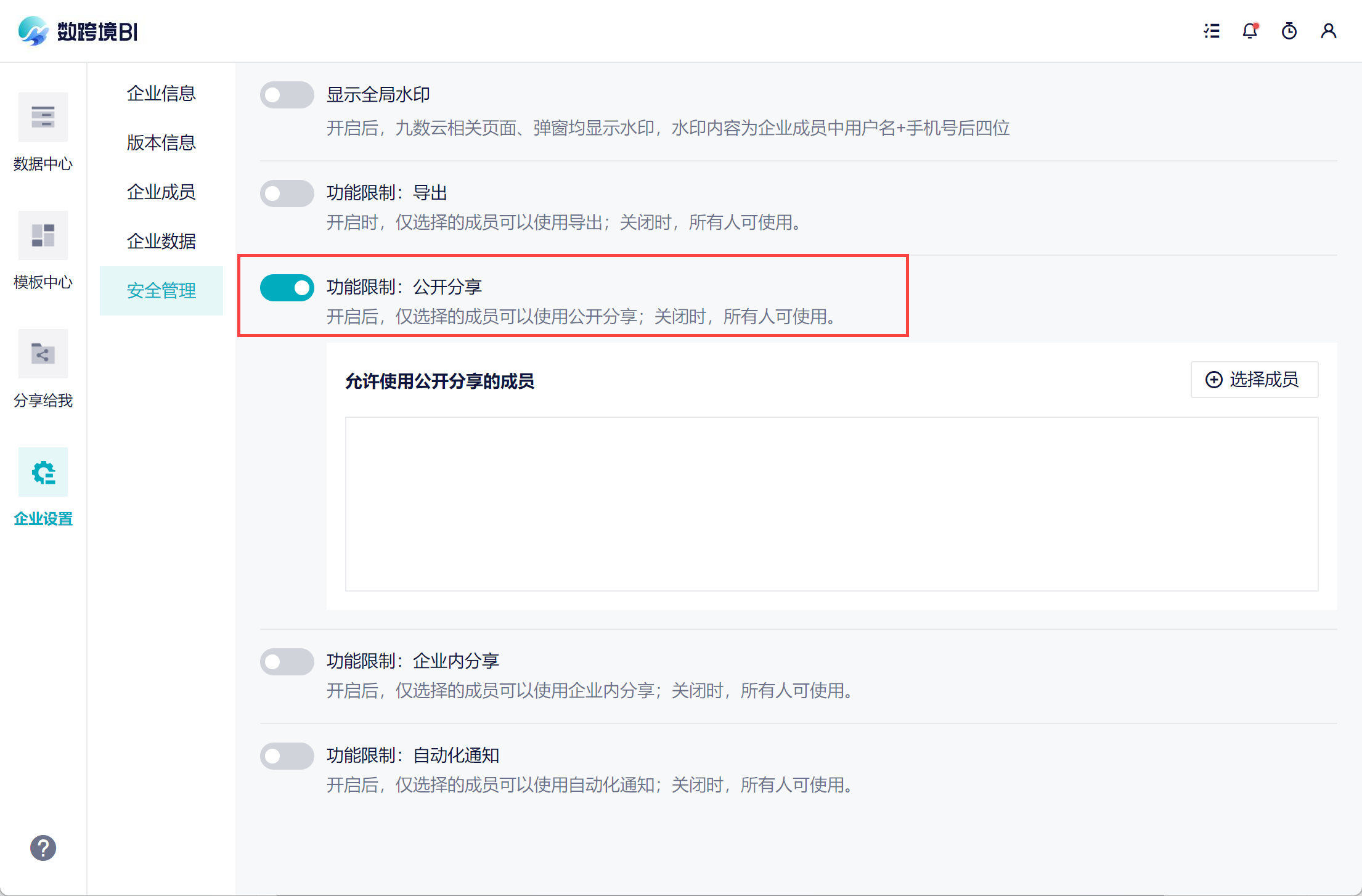Enable 企业内分享 restriction toggle

pos(287,662)
